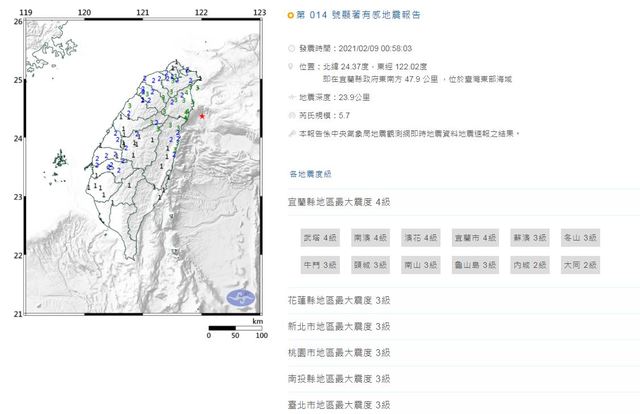Click the depth value 23.9公里
The image size is (640, 414).
coord(354,97)
